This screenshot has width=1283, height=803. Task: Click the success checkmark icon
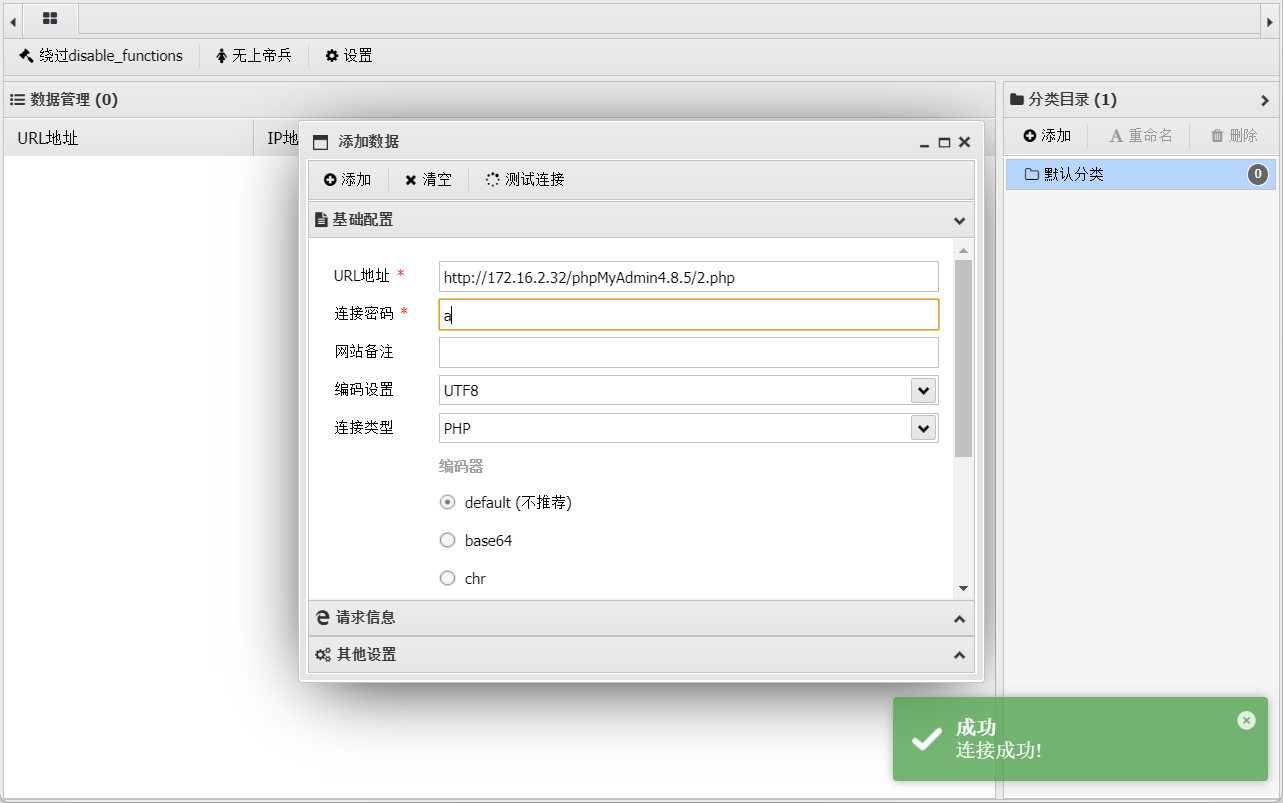click(927, 739)
